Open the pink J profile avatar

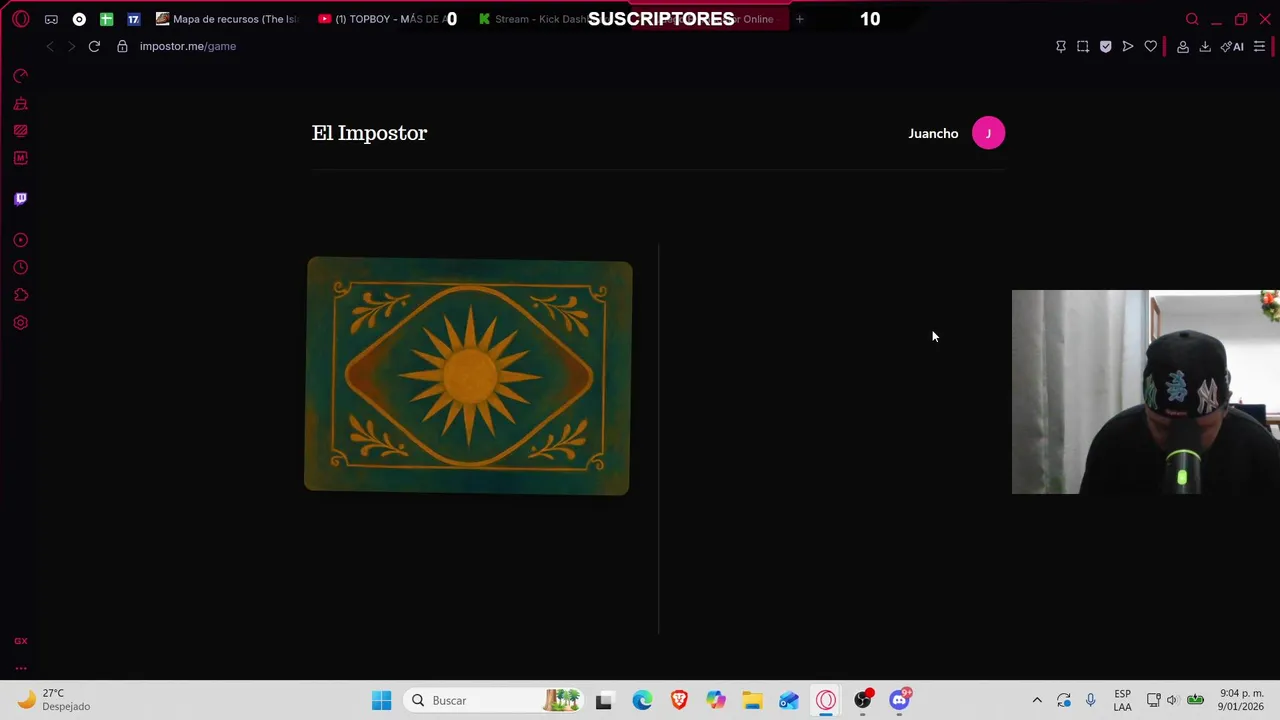pyautogui.click(x=988, y=133)
